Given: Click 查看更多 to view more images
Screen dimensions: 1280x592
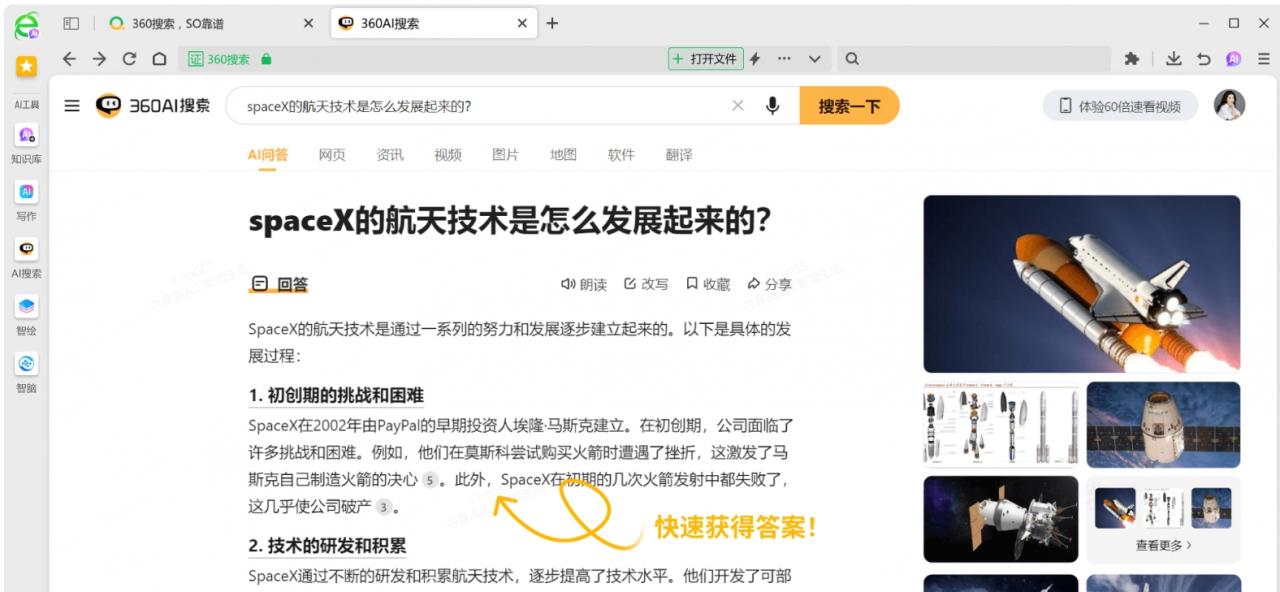Looking at the screenshot, I should tap(1164, 546).
